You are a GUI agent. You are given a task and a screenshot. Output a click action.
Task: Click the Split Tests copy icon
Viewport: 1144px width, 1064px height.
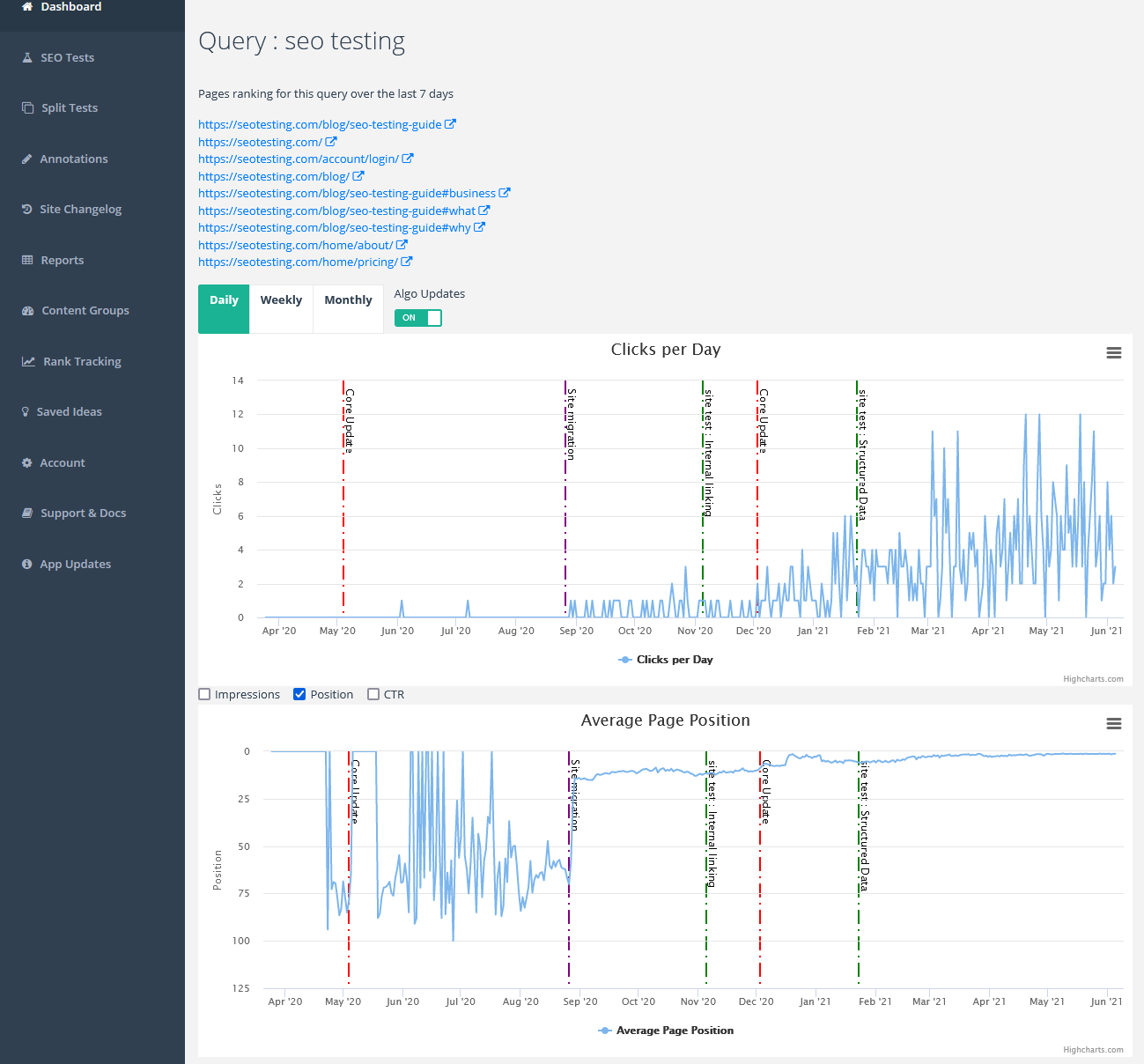point(27,107)
